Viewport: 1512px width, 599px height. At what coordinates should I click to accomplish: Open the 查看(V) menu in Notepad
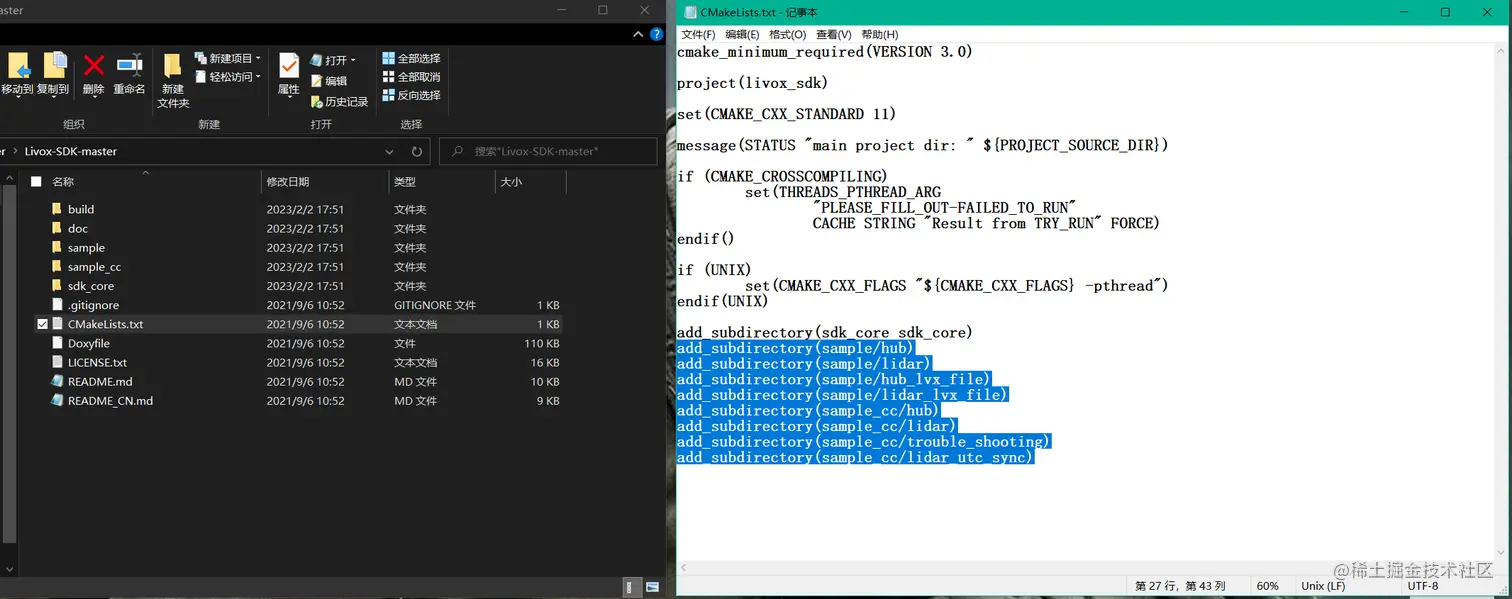835,34
